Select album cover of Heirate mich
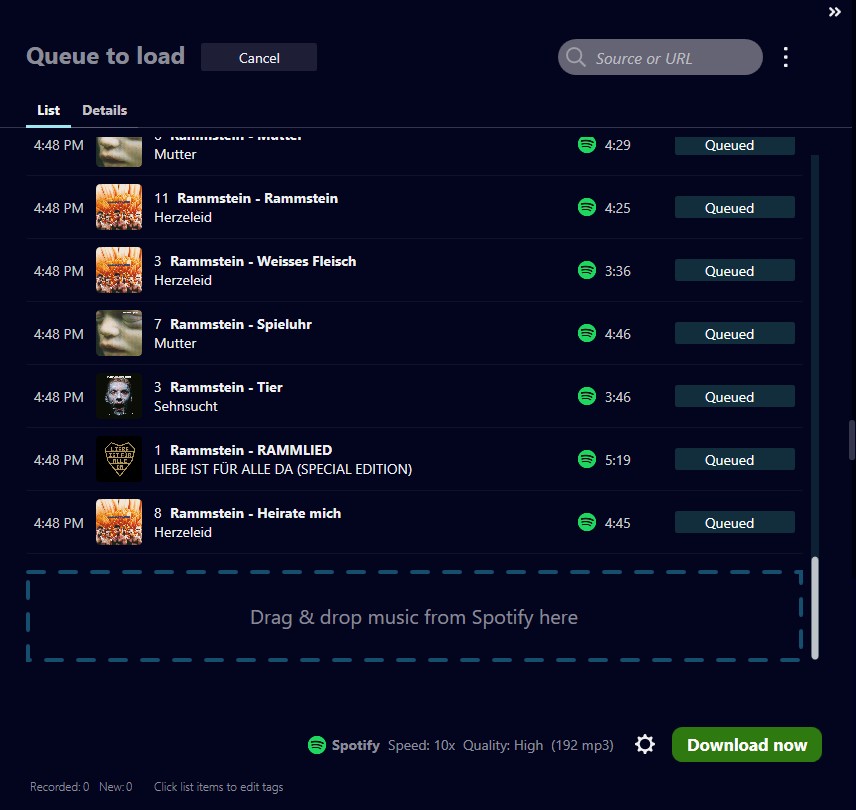Viewport: 856px width, 810px height. point(119,522)
